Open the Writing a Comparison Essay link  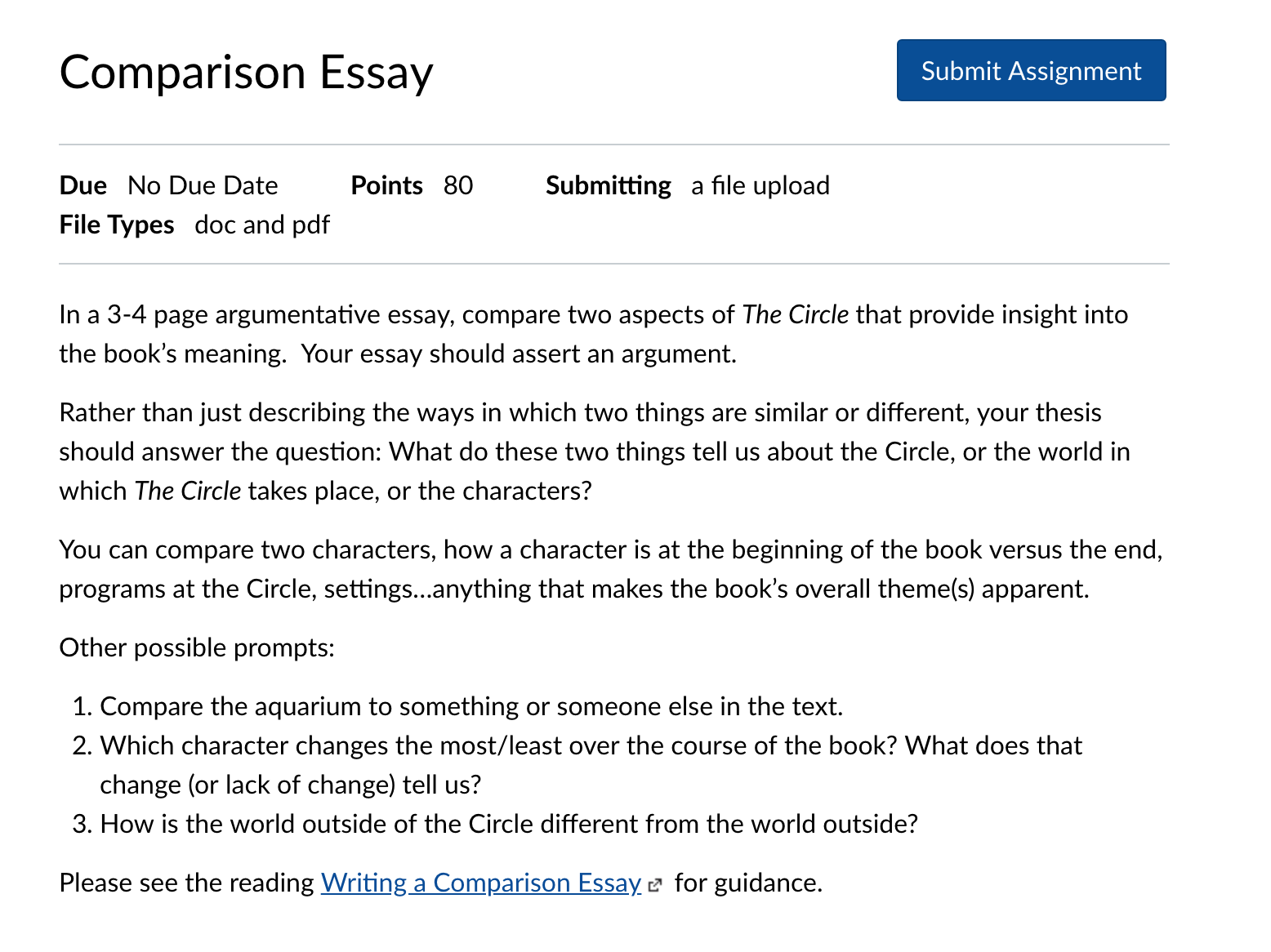click(x=481, y=883)
